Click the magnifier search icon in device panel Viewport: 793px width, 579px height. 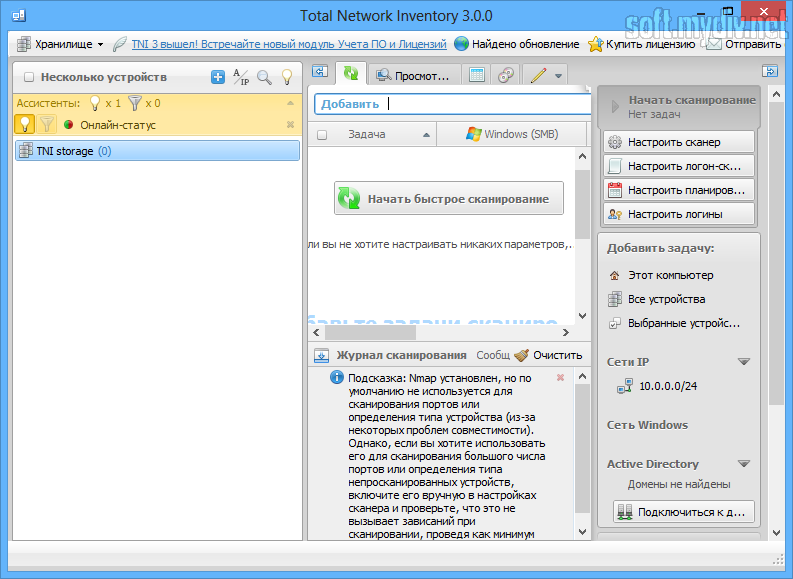[x=265, y=77]
